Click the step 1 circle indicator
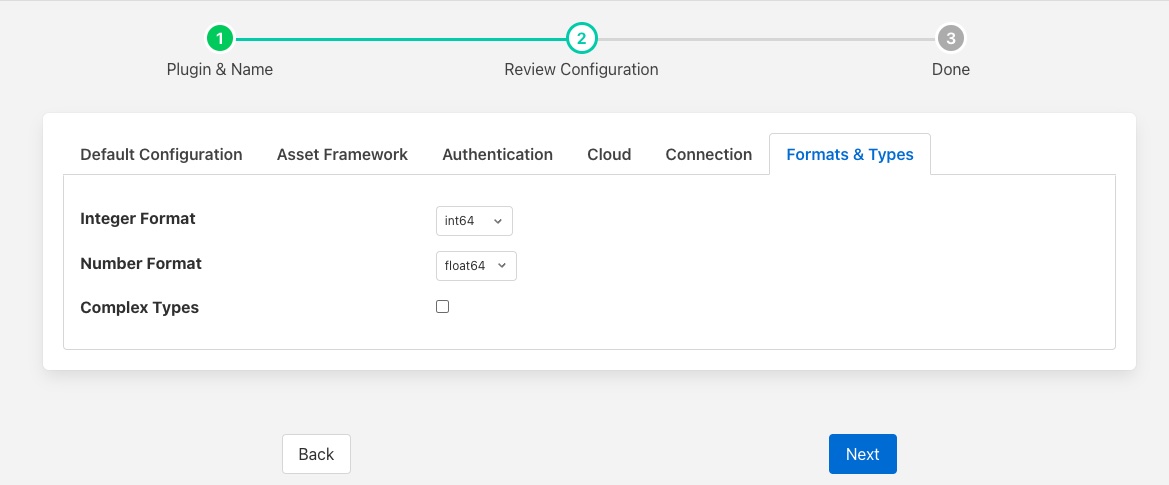 coord(219,39)
